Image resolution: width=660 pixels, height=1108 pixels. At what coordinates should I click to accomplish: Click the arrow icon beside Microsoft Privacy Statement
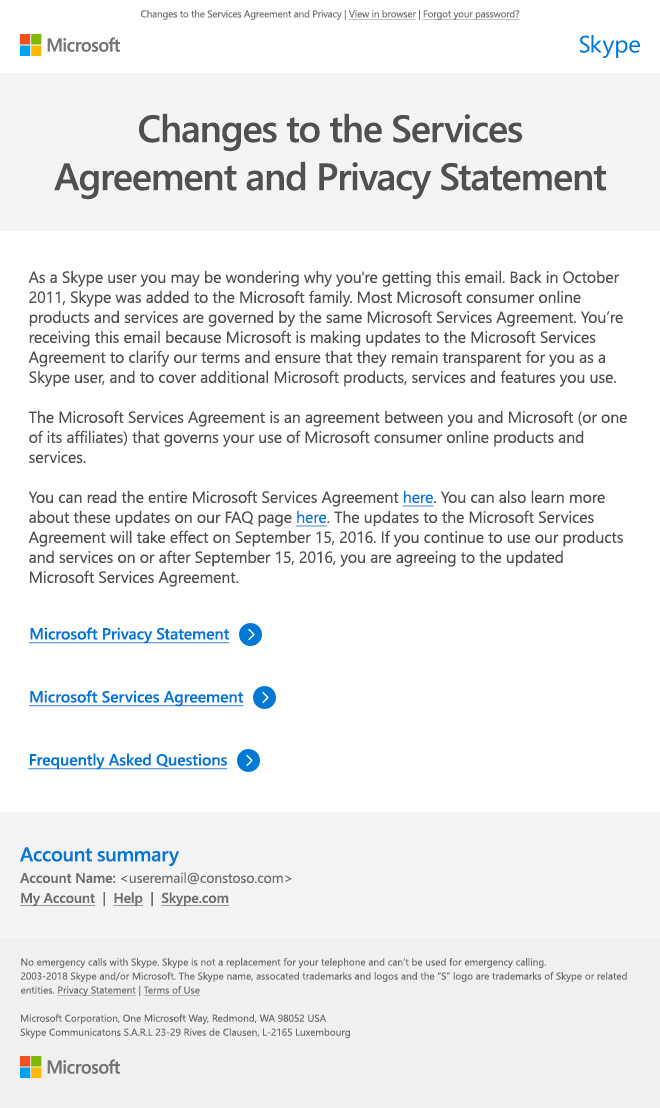[x=251, y=634]
